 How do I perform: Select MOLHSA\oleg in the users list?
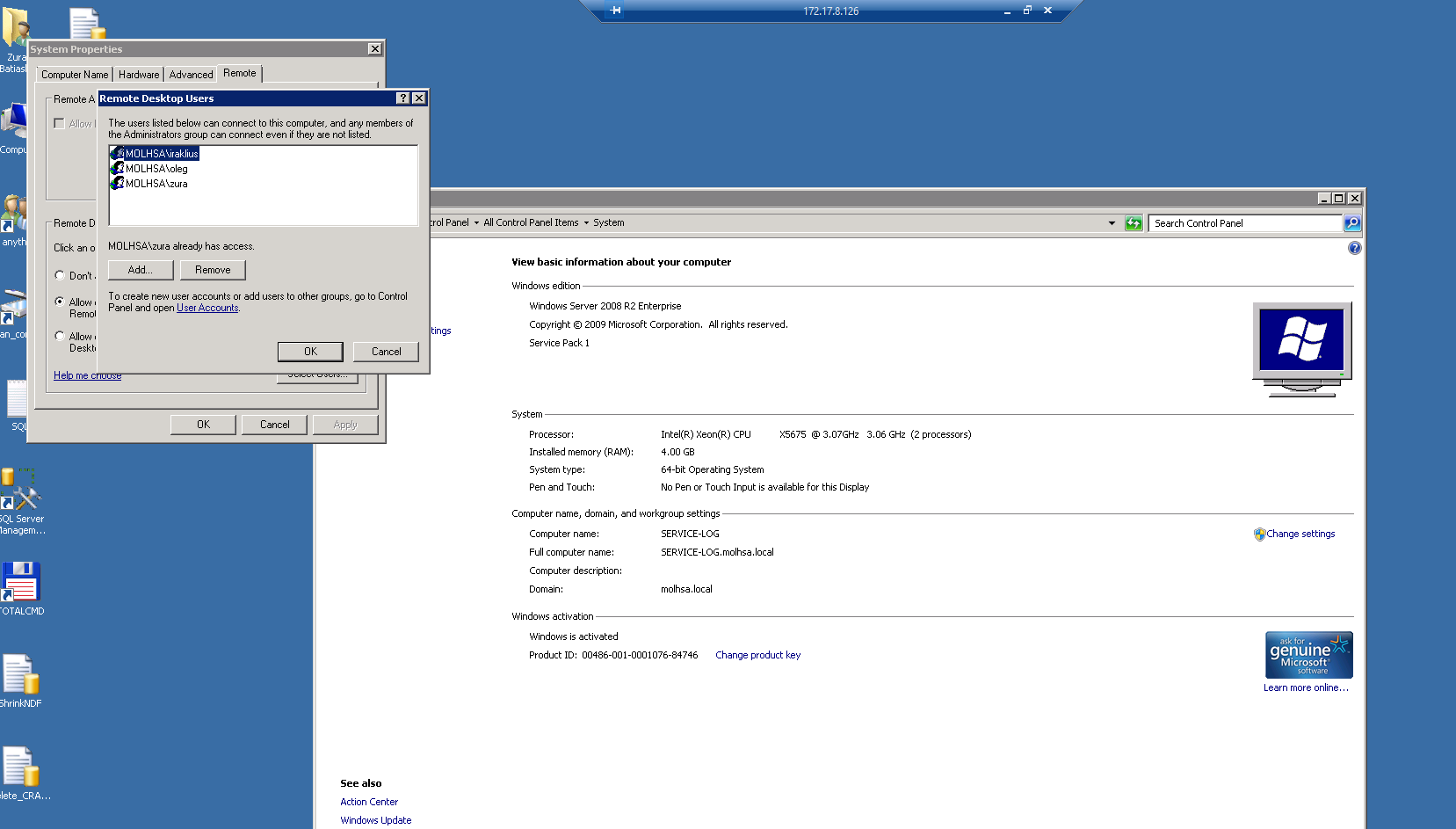156,169
